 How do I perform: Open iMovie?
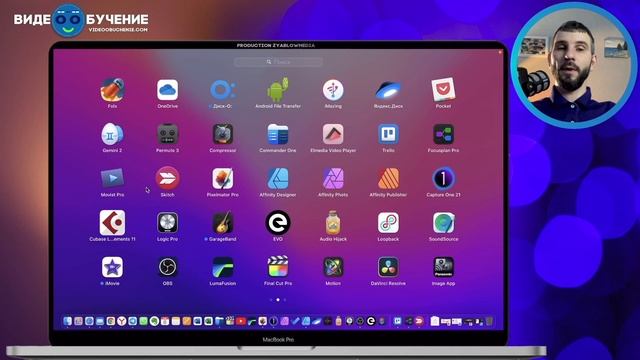click(x=112, y=267)
